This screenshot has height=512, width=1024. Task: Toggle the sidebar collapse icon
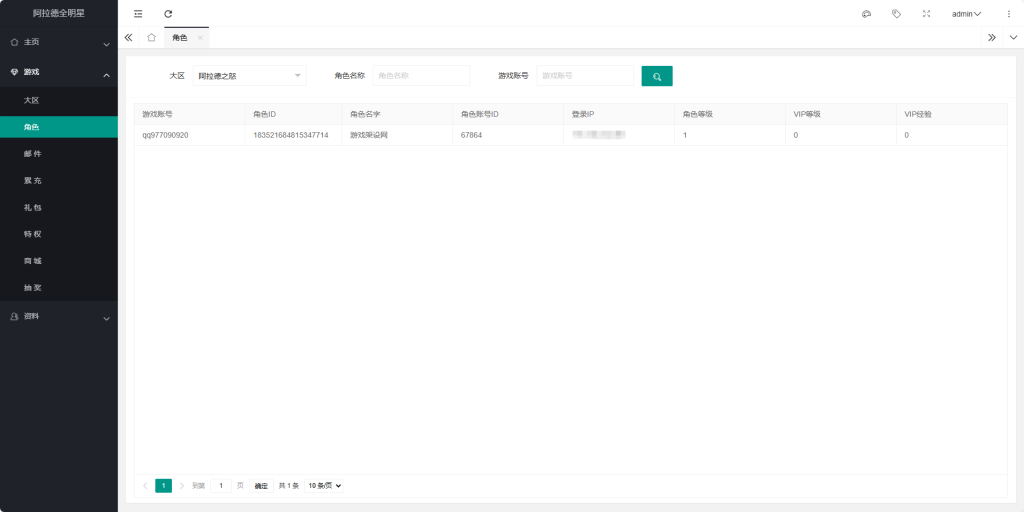[x=138, y=14]
